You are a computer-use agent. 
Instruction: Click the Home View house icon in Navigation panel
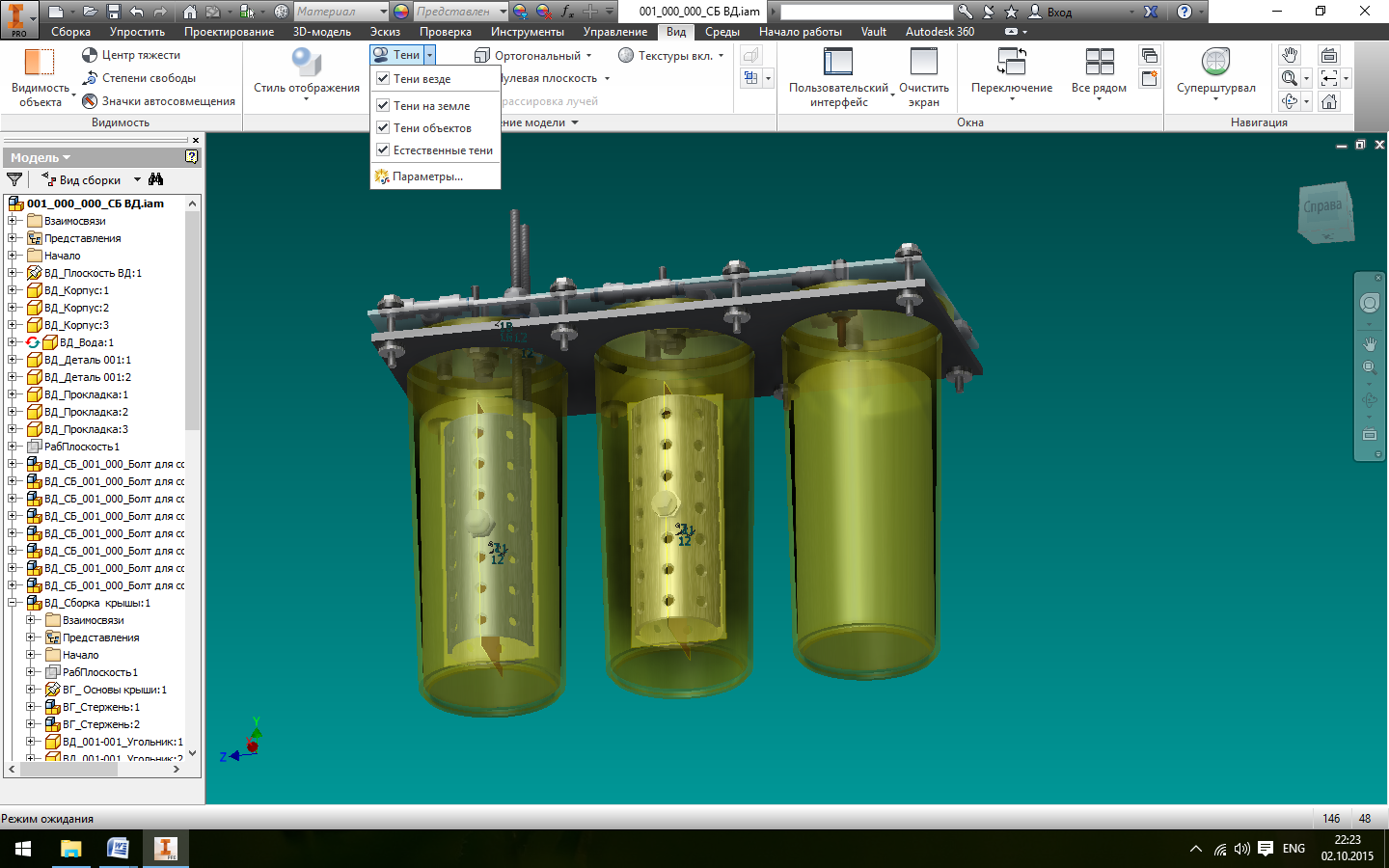coord(1329,101)
